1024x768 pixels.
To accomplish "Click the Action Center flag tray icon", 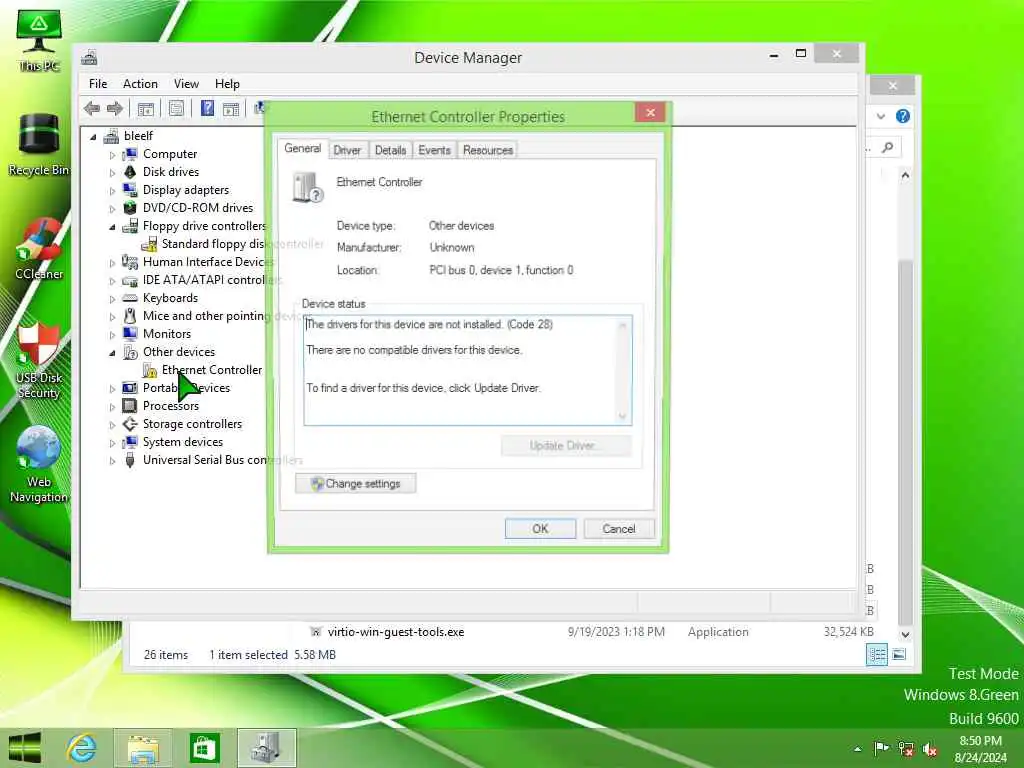I will point(881,748).
